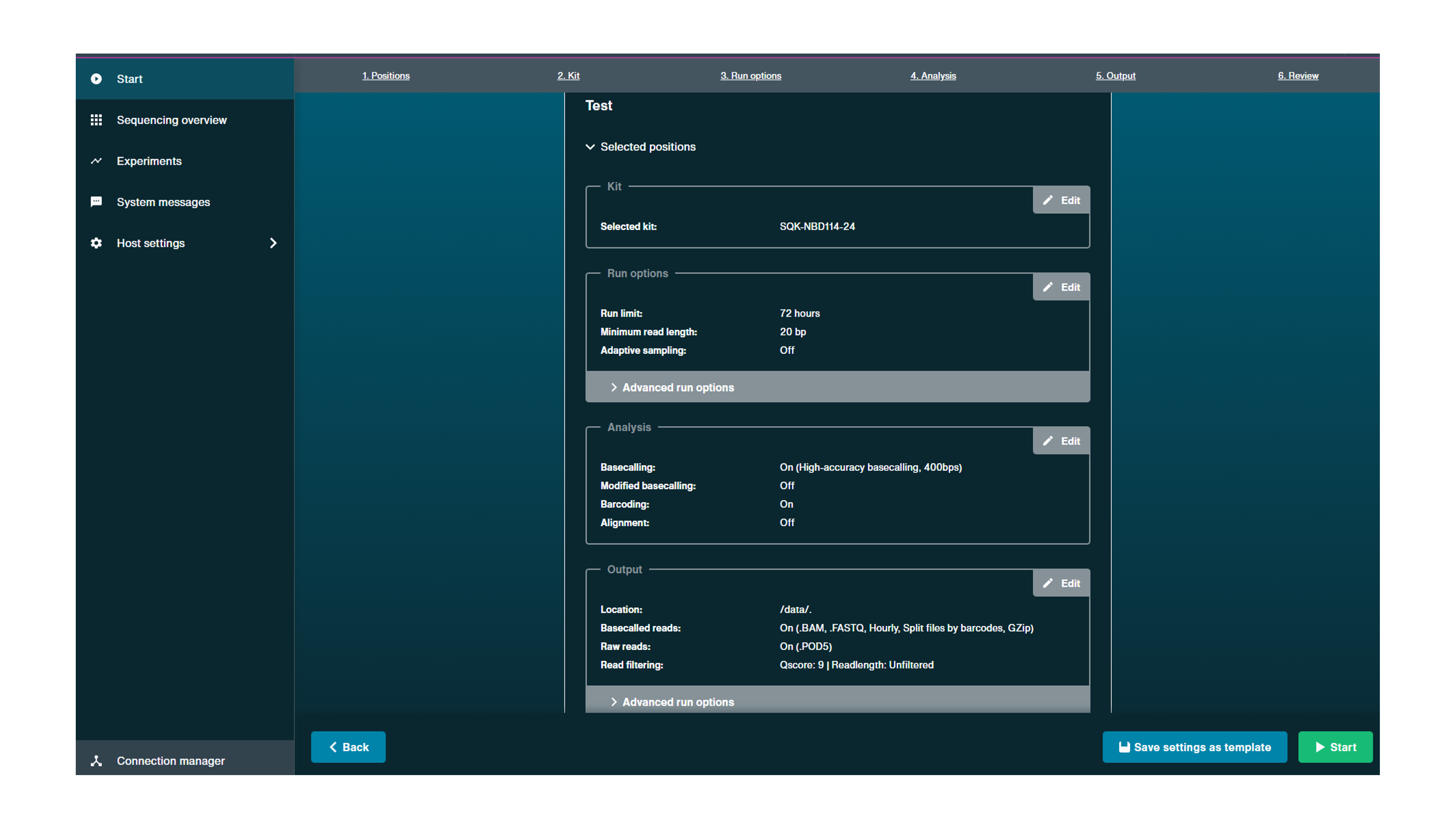
Task: Open System messages from sidebar
Action: 184,202
